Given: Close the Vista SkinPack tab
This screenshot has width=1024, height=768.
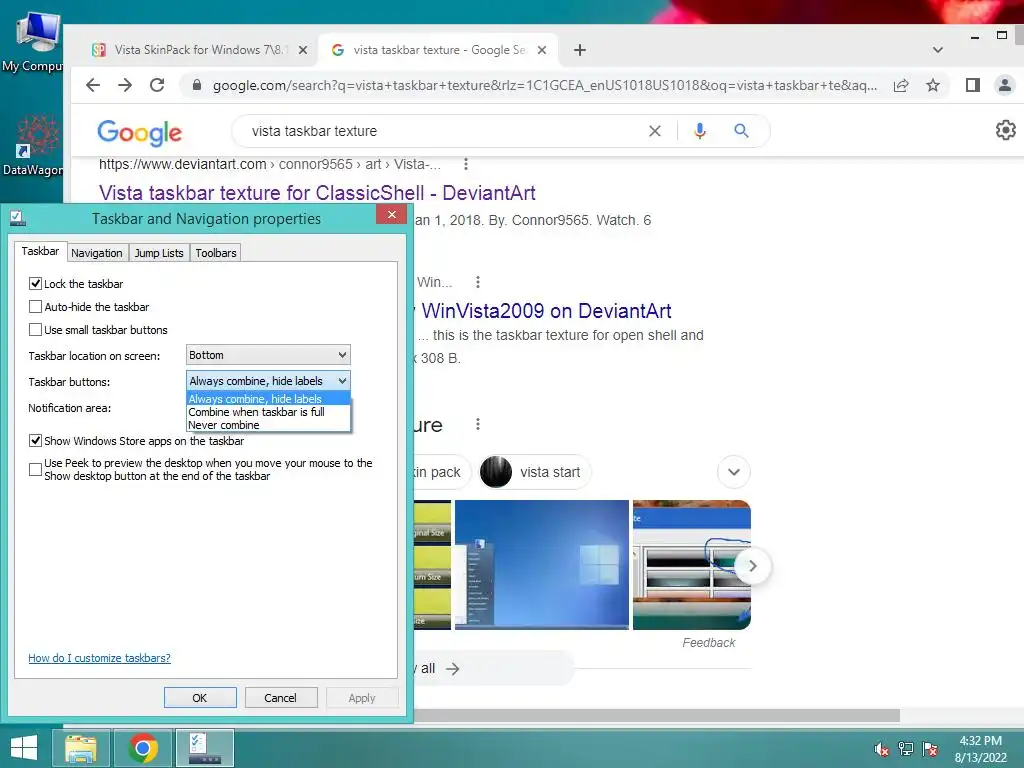Looking at the screenshot, I should 303,50.
